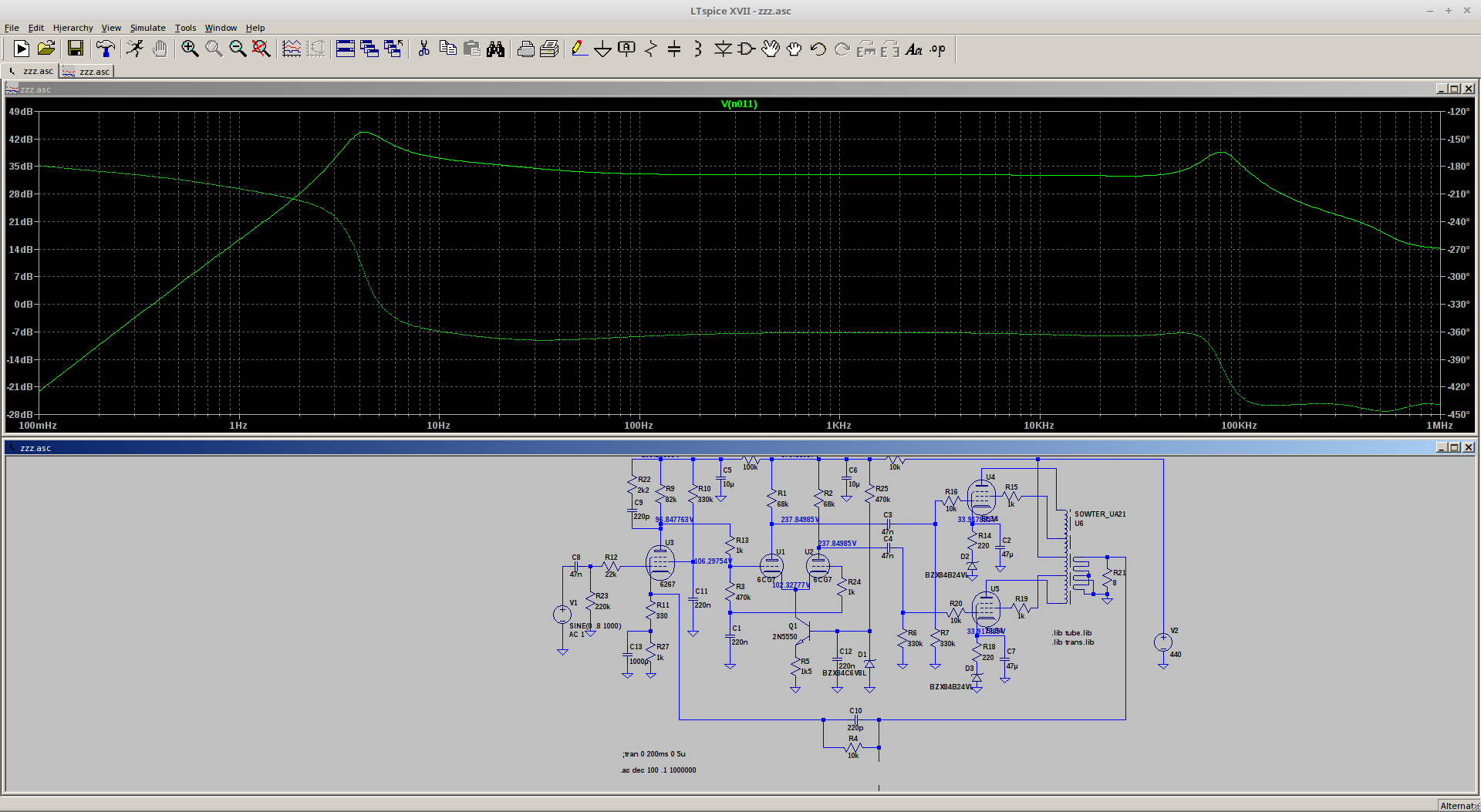This screenshot has height=812, width=1481.
Task: Click the Zoom Out magnifier
Action: [x=238, y=49]
